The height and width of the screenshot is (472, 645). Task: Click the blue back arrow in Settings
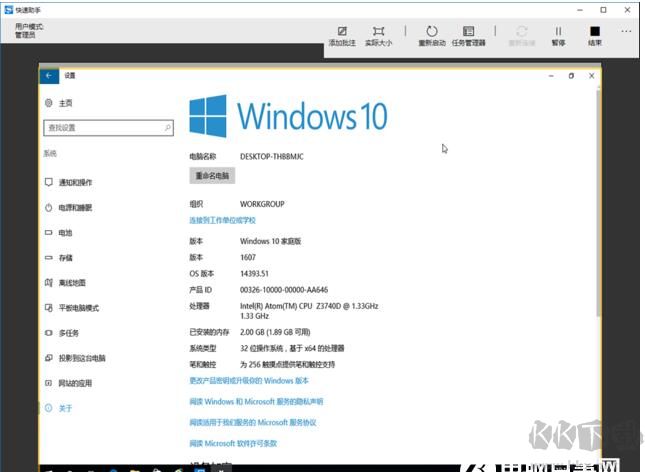tap(49, 76)
